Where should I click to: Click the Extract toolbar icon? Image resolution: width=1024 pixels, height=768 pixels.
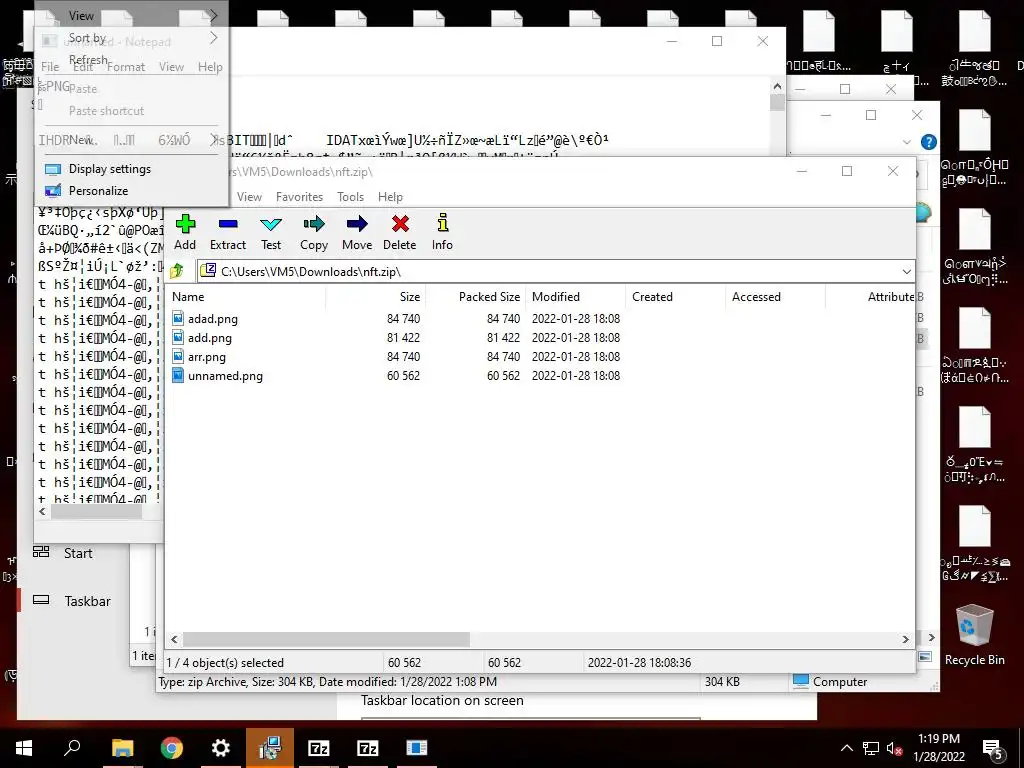tap(228, 225)
